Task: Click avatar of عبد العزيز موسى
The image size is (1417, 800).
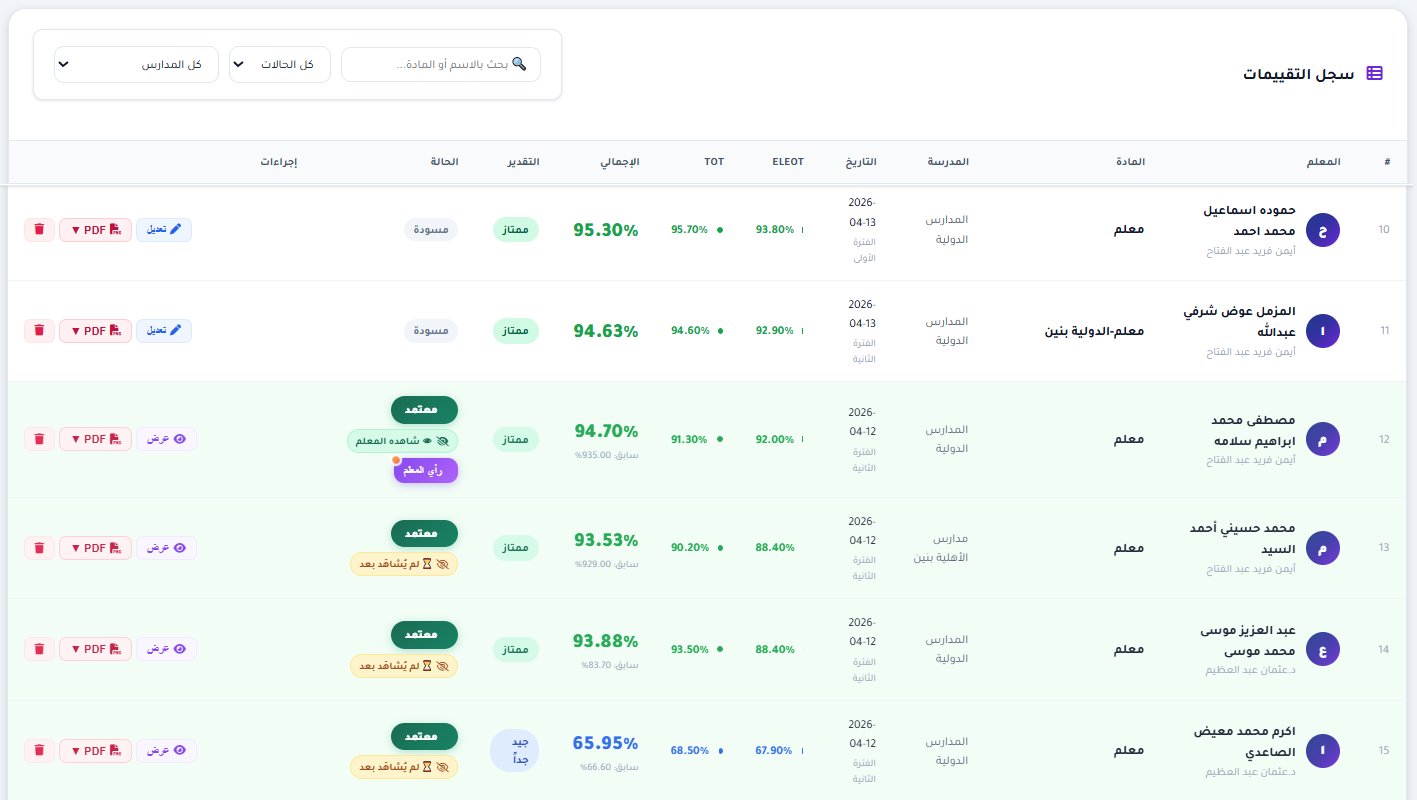Action: [1322, 649]
